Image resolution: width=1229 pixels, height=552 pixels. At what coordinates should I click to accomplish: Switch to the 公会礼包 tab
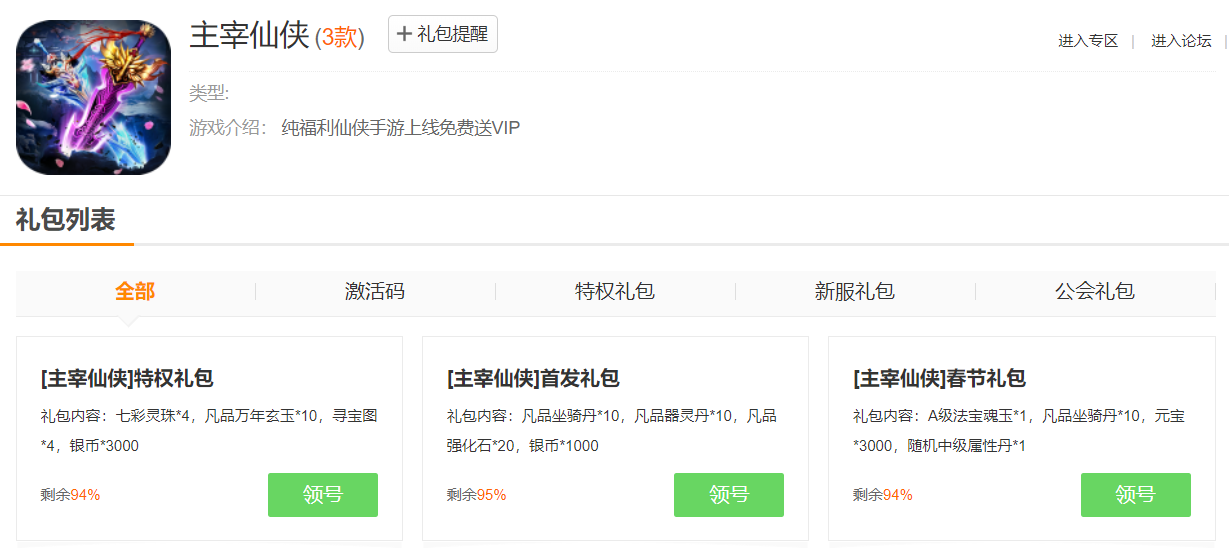pos(1095,292)
